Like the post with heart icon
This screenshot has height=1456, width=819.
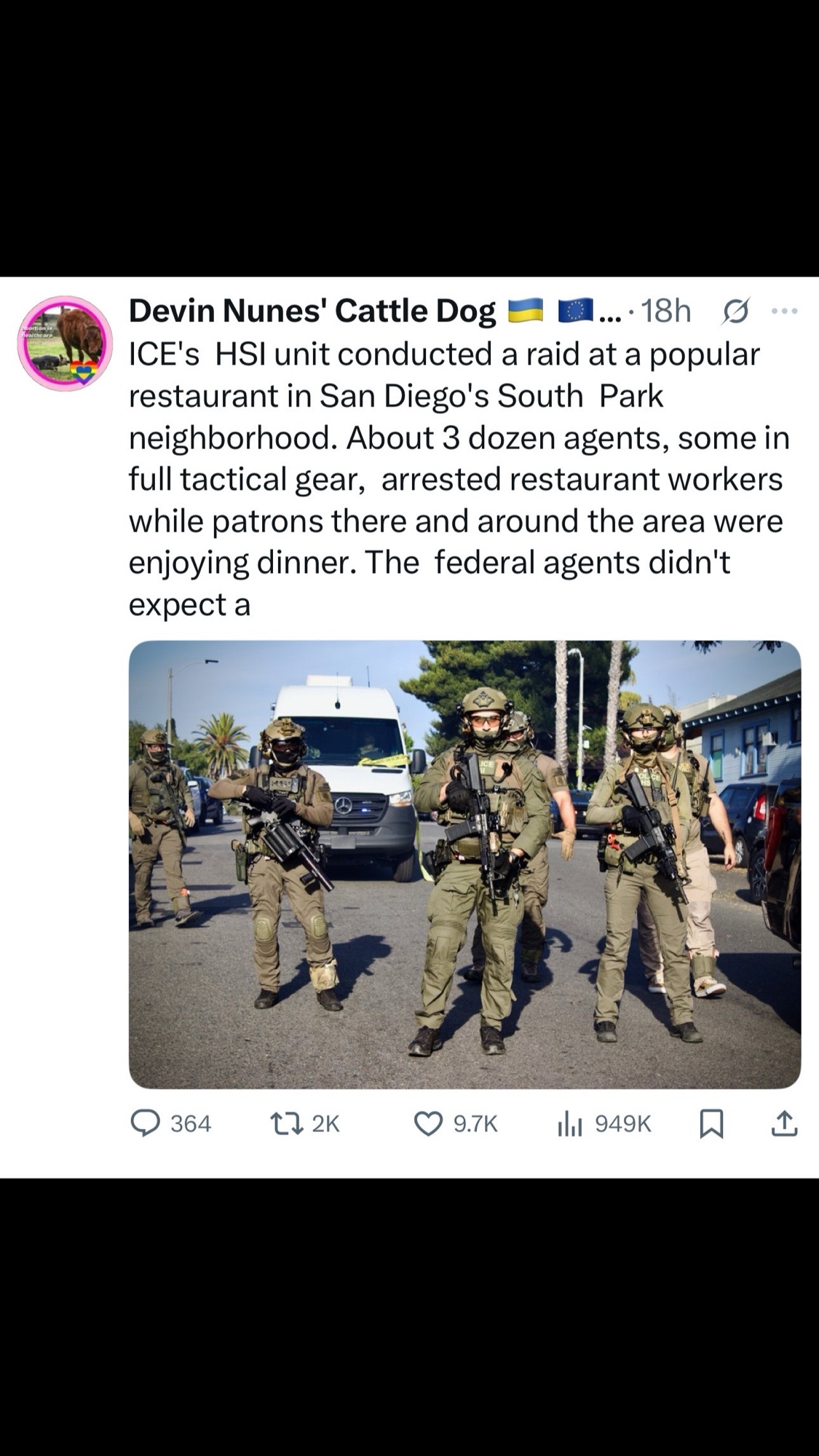pos(428,1124)
